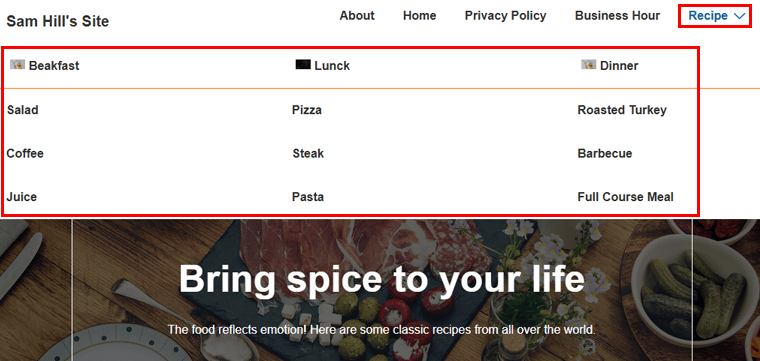View the Business Hour page

pos(617,16)
